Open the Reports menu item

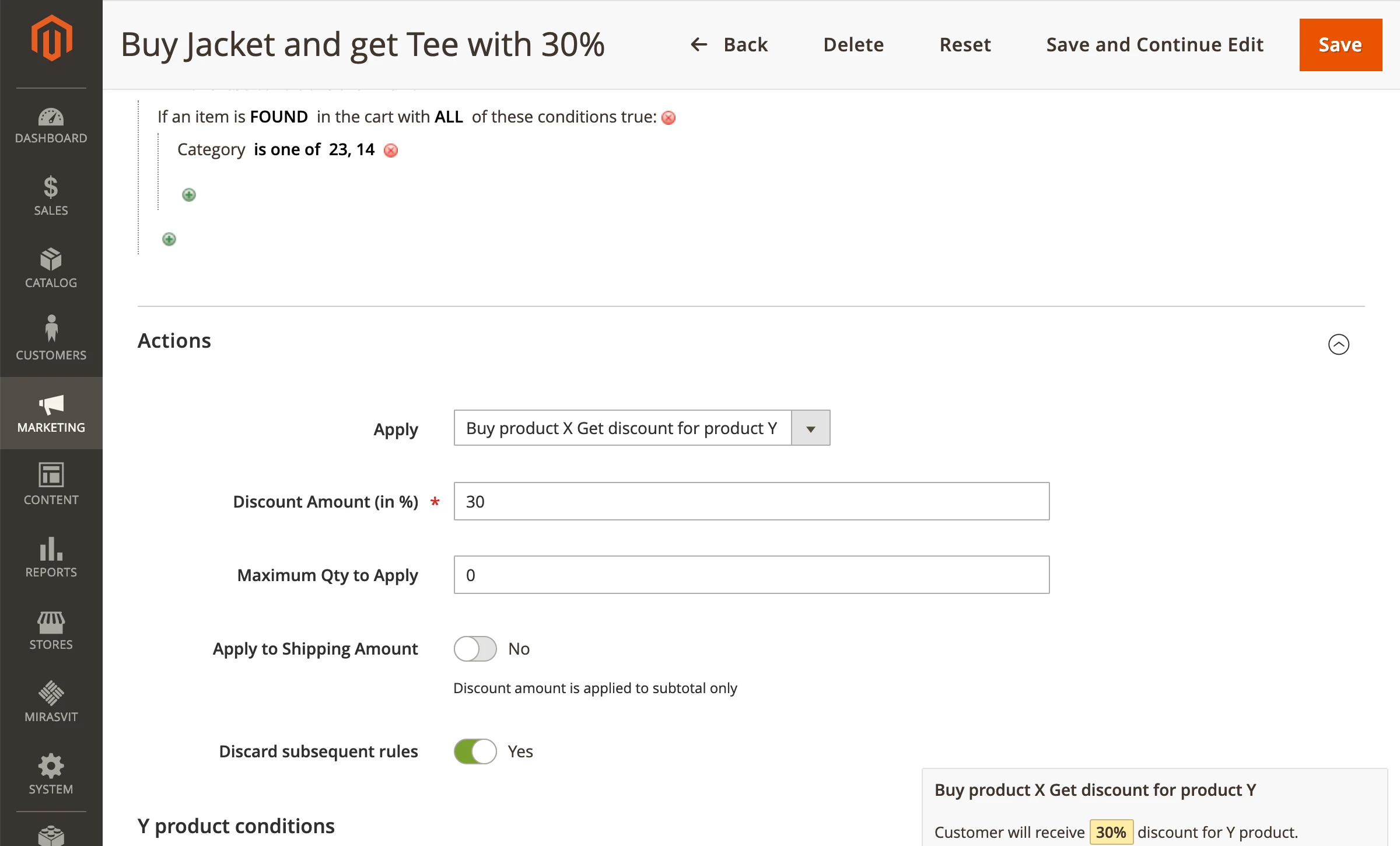click(51, 557)
